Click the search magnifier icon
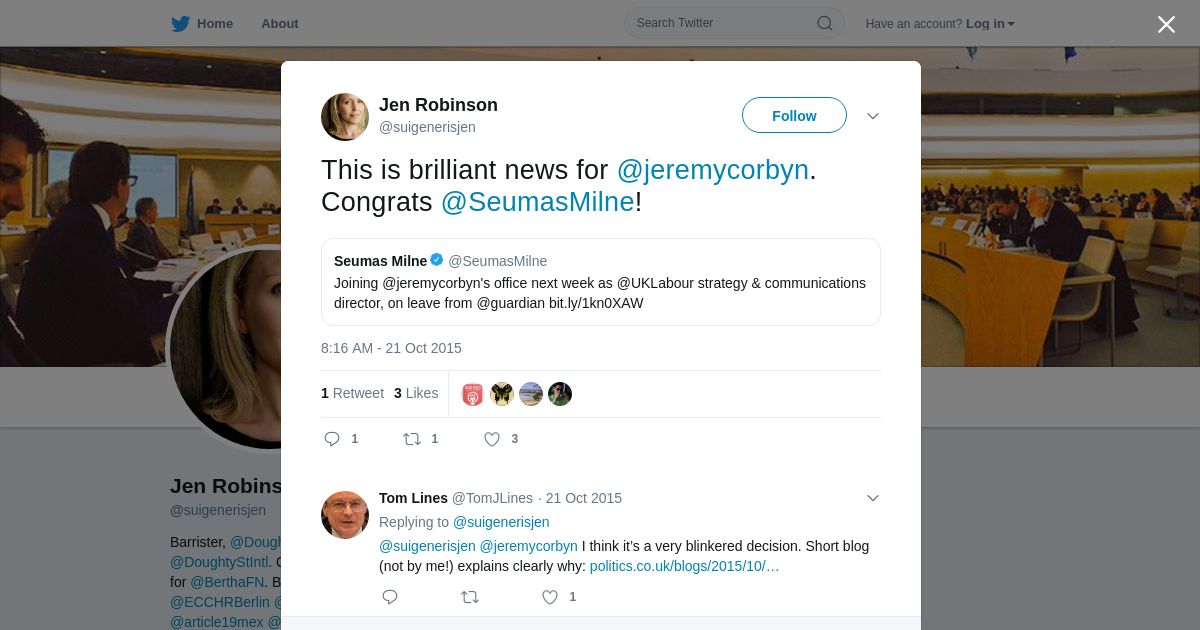 pos(825,23)
